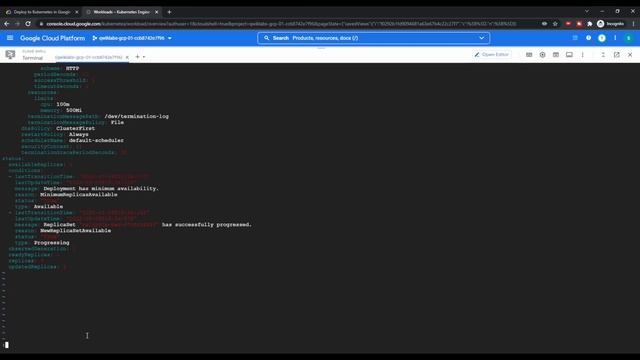
Task: Open the Google Cloud navigation hamburger menu
Action: [x=10, y=38]
